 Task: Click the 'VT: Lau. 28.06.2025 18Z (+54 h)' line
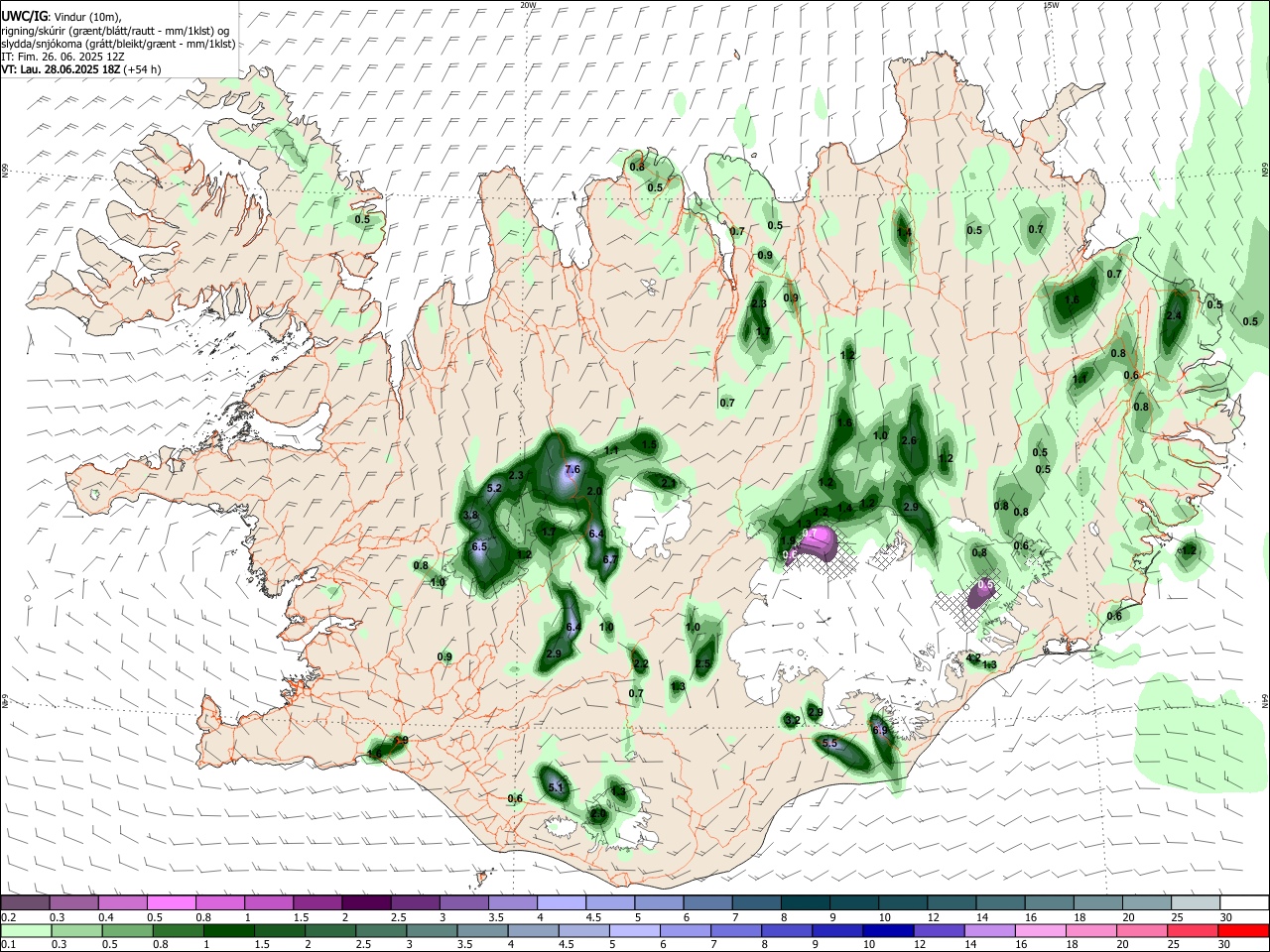coord(81,69)
